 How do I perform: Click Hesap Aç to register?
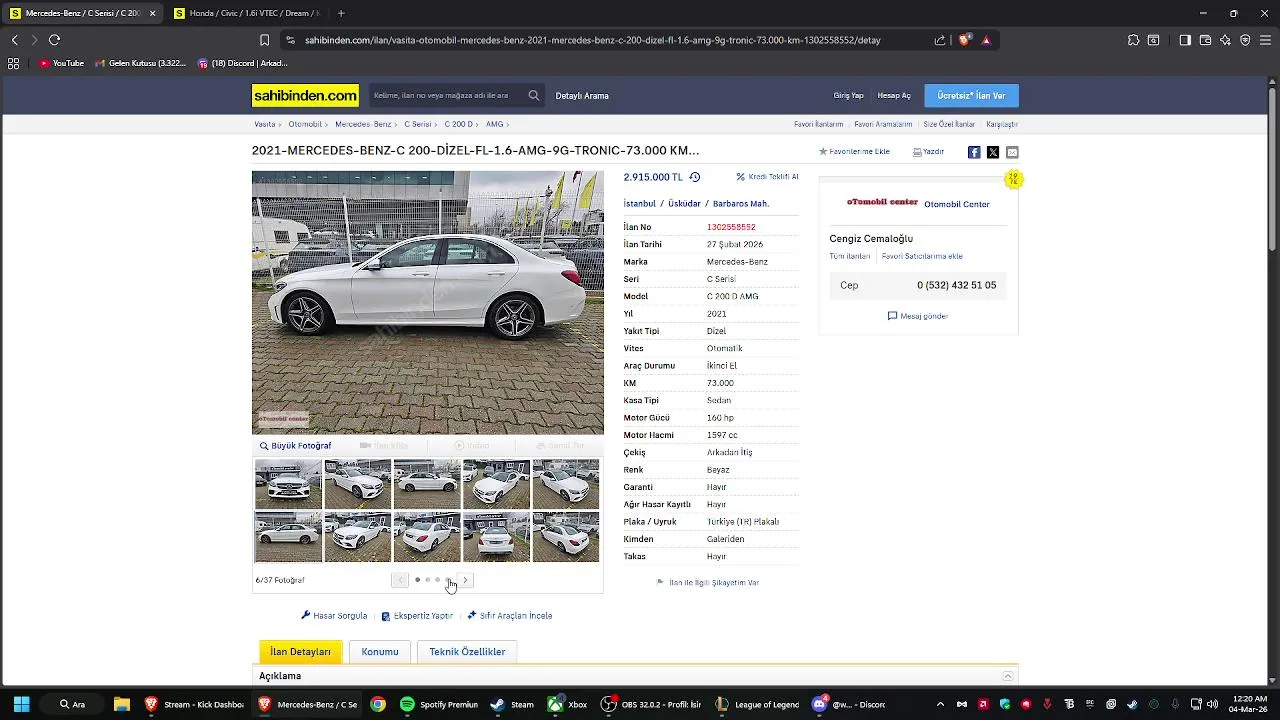pyautogui.click(x=894, y=96)
